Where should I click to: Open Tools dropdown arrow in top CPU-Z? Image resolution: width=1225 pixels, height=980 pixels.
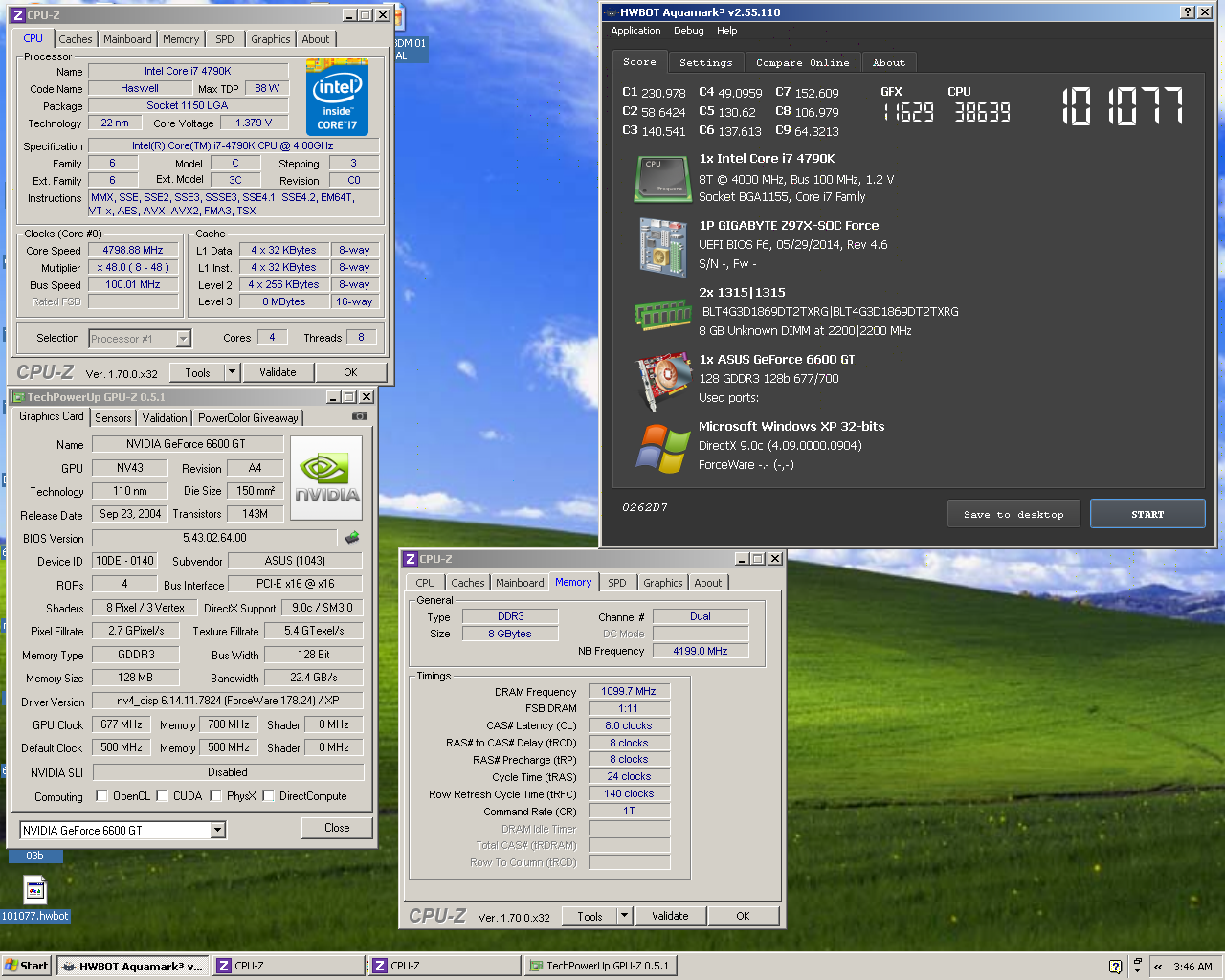(x=232, y=372)
